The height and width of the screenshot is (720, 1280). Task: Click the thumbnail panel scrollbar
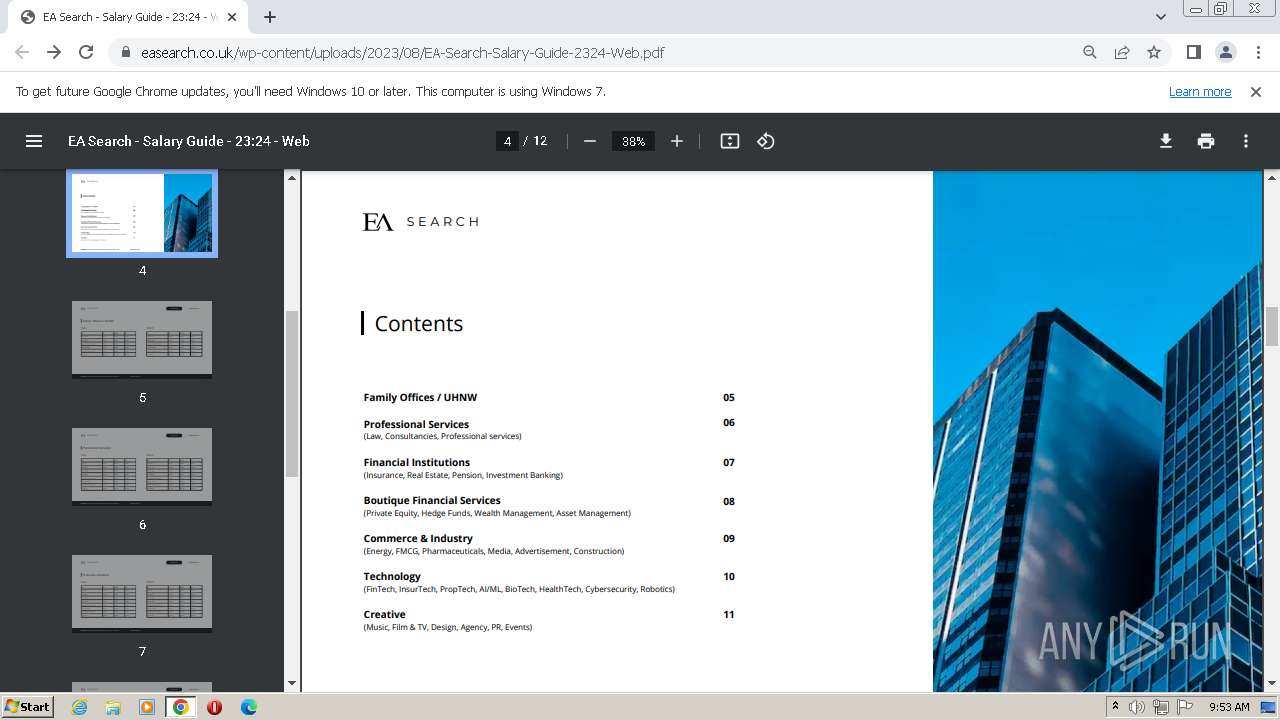coord(292,393)
